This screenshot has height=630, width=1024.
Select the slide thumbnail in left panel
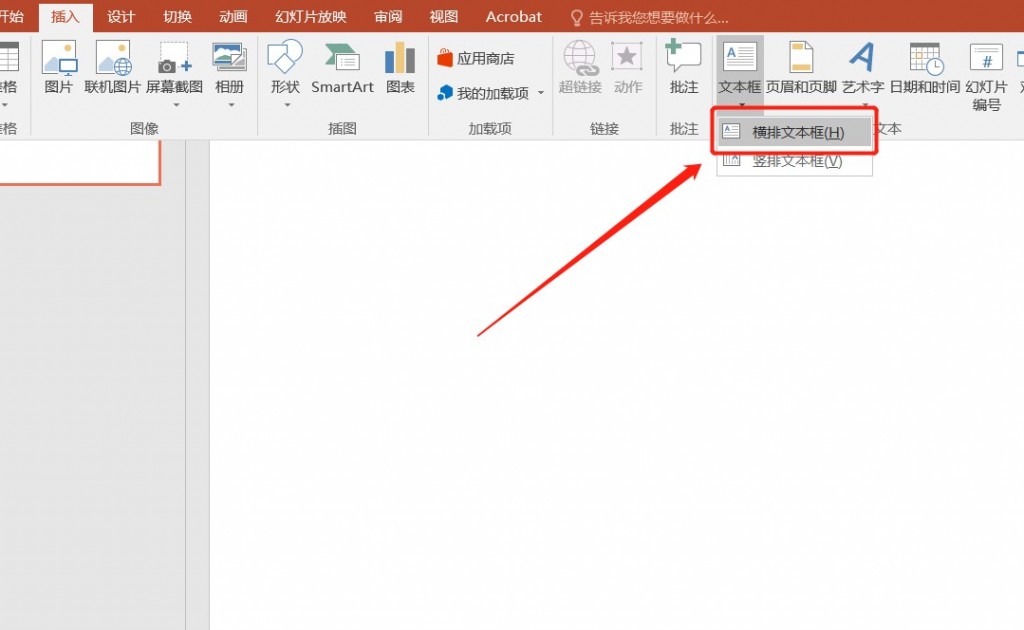coord(80,162)
